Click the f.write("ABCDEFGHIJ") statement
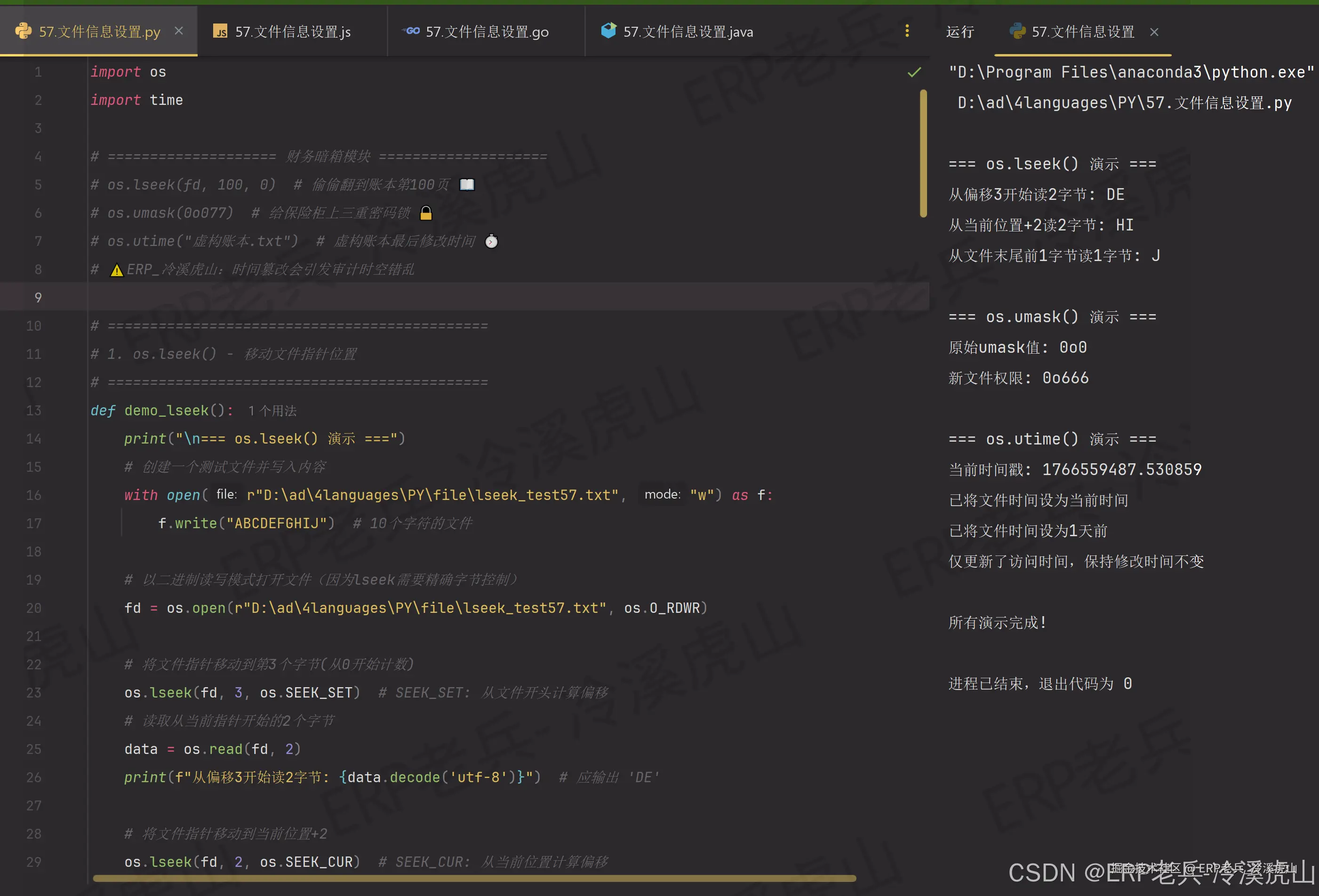 click(x=246, y=523)
